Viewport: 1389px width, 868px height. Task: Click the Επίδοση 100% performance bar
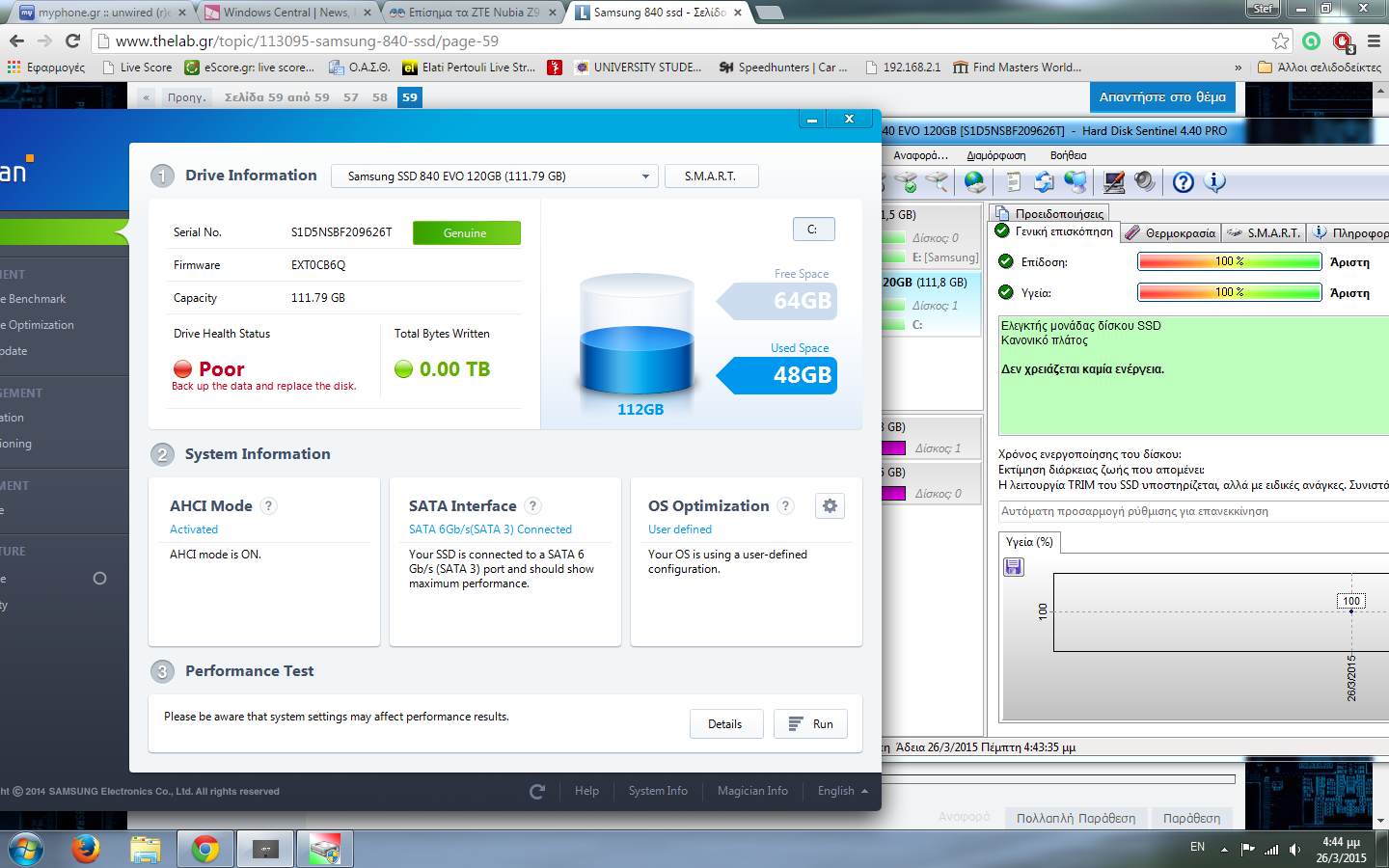click(1229, 261)
